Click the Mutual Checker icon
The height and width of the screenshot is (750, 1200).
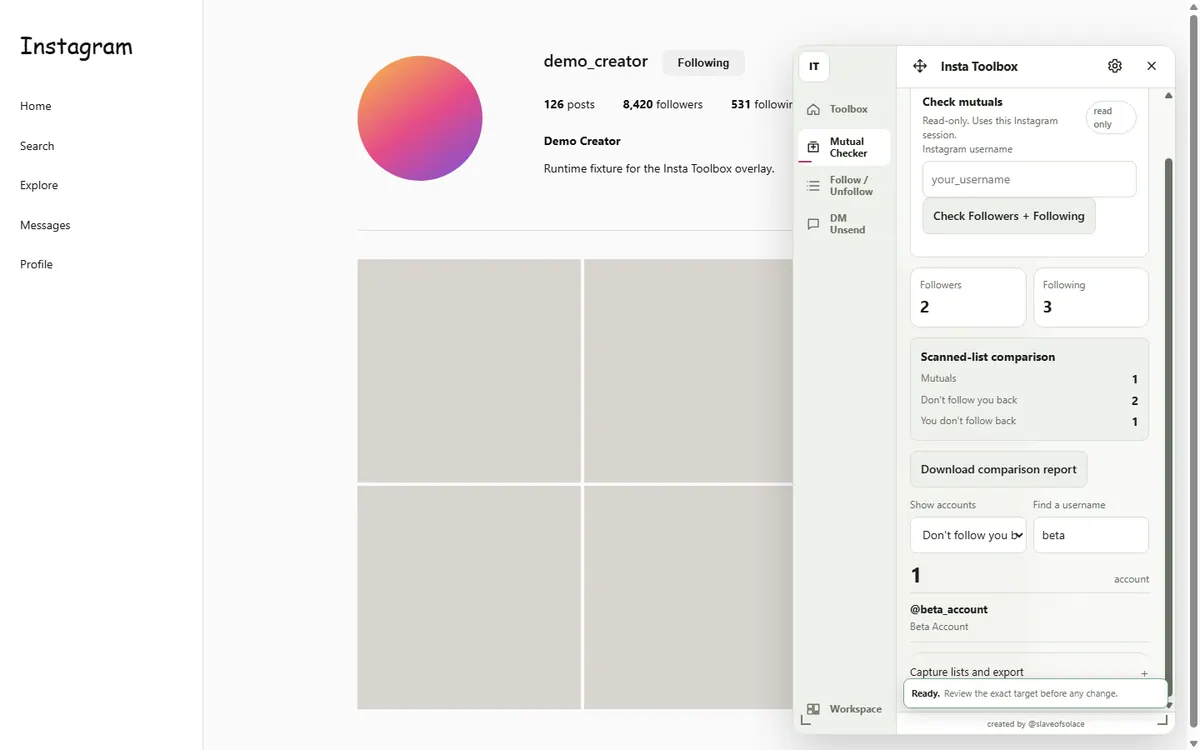tap(813, 147)
